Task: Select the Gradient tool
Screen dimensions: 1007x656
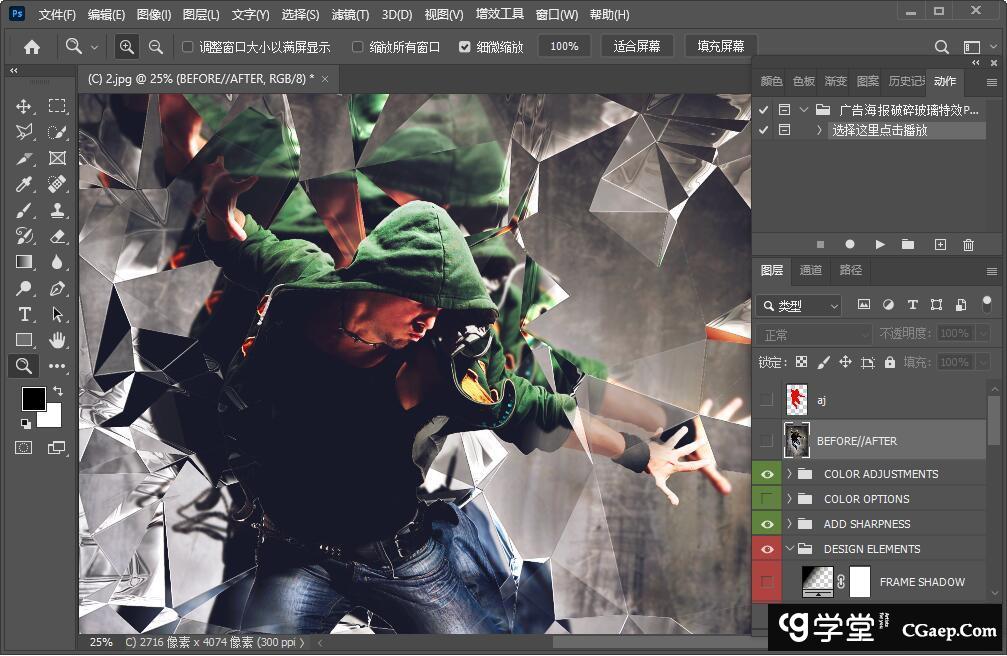Action: [24, 262]
